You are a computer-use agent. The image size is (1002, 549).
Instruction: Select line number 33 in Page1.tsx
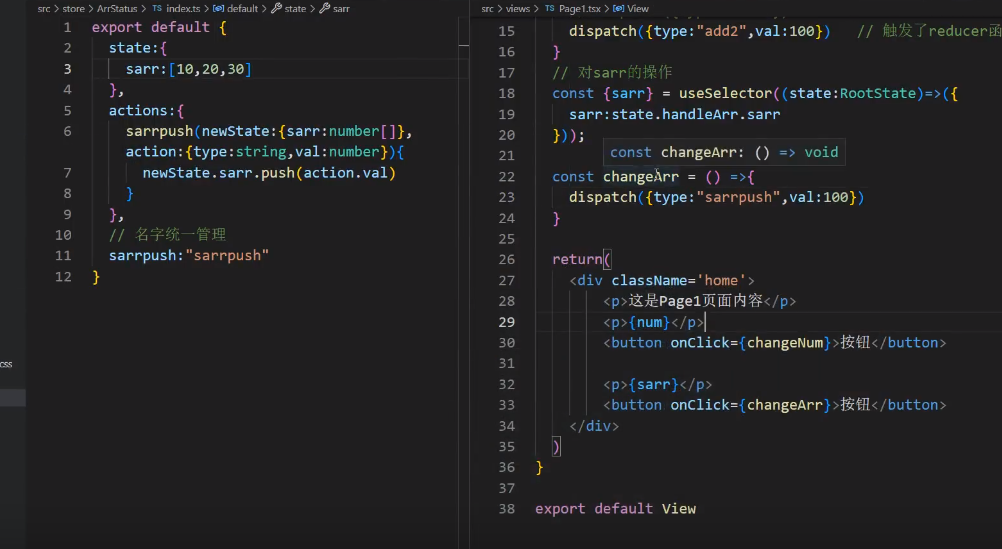click(x=507, y=405)
